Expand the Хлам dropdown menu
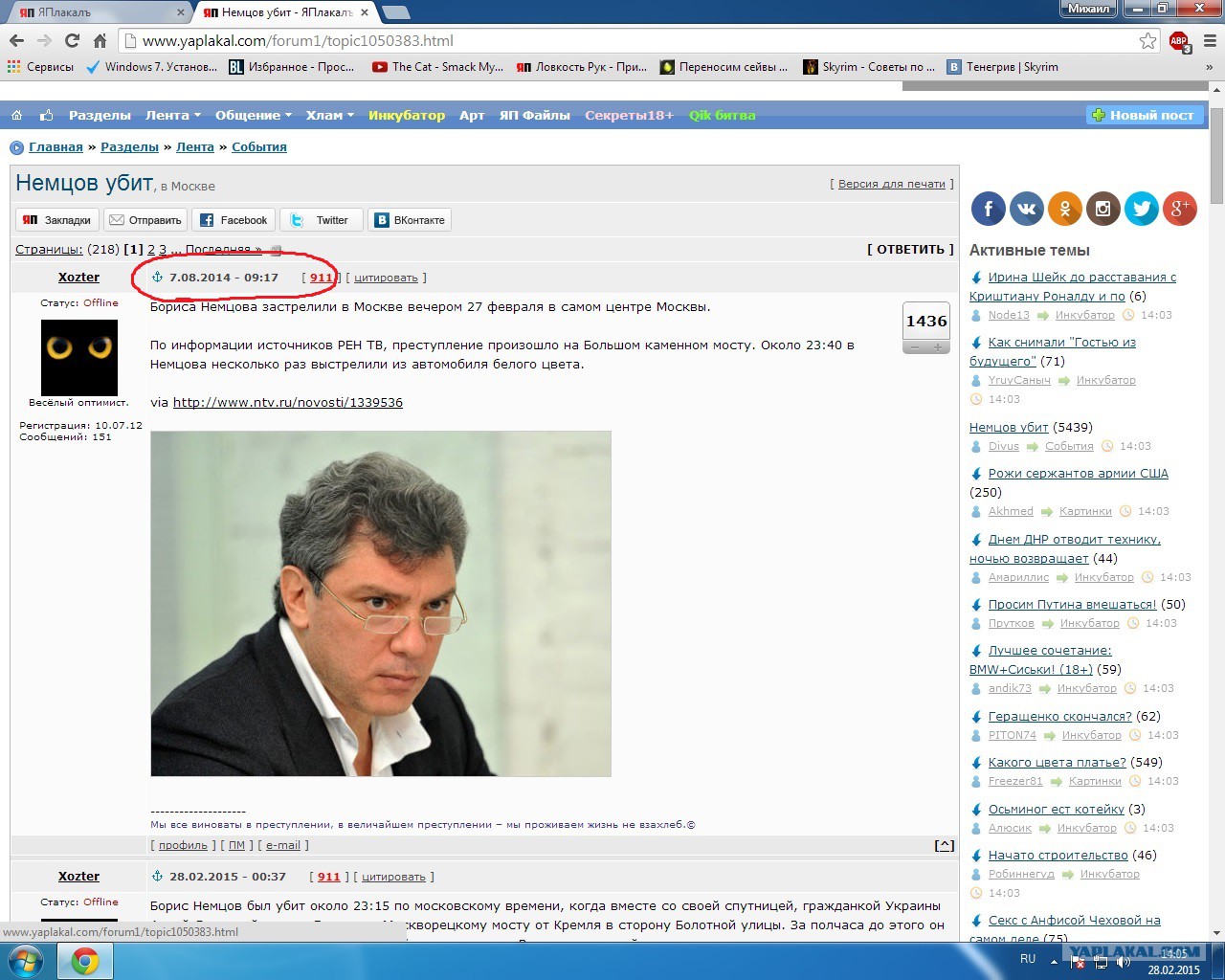 [330, 115]
